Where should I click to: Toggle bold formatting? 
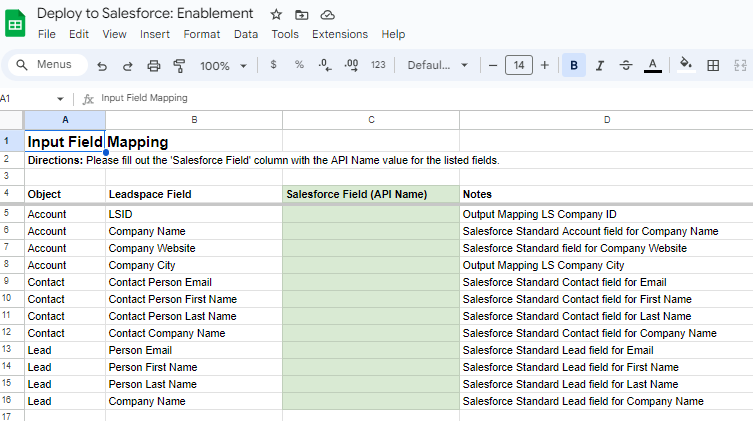(574, 65)
